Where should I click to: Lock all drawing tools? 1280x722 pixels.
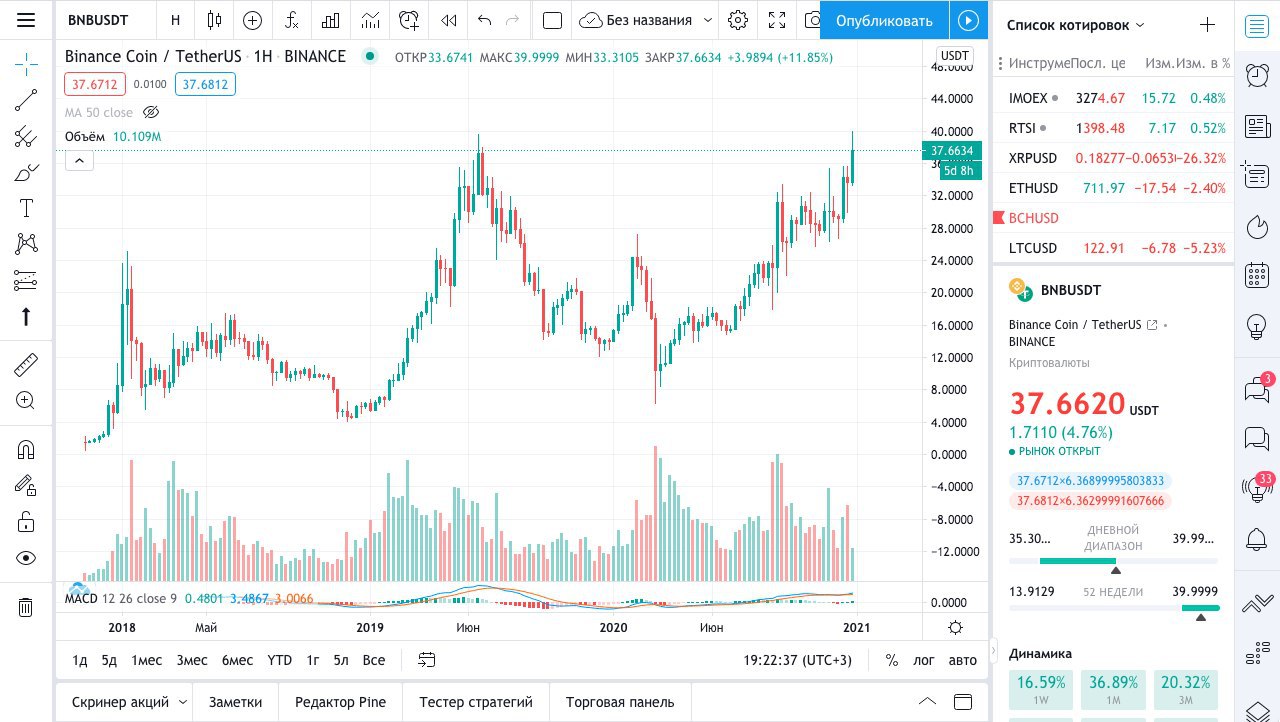tap(26, 522)
